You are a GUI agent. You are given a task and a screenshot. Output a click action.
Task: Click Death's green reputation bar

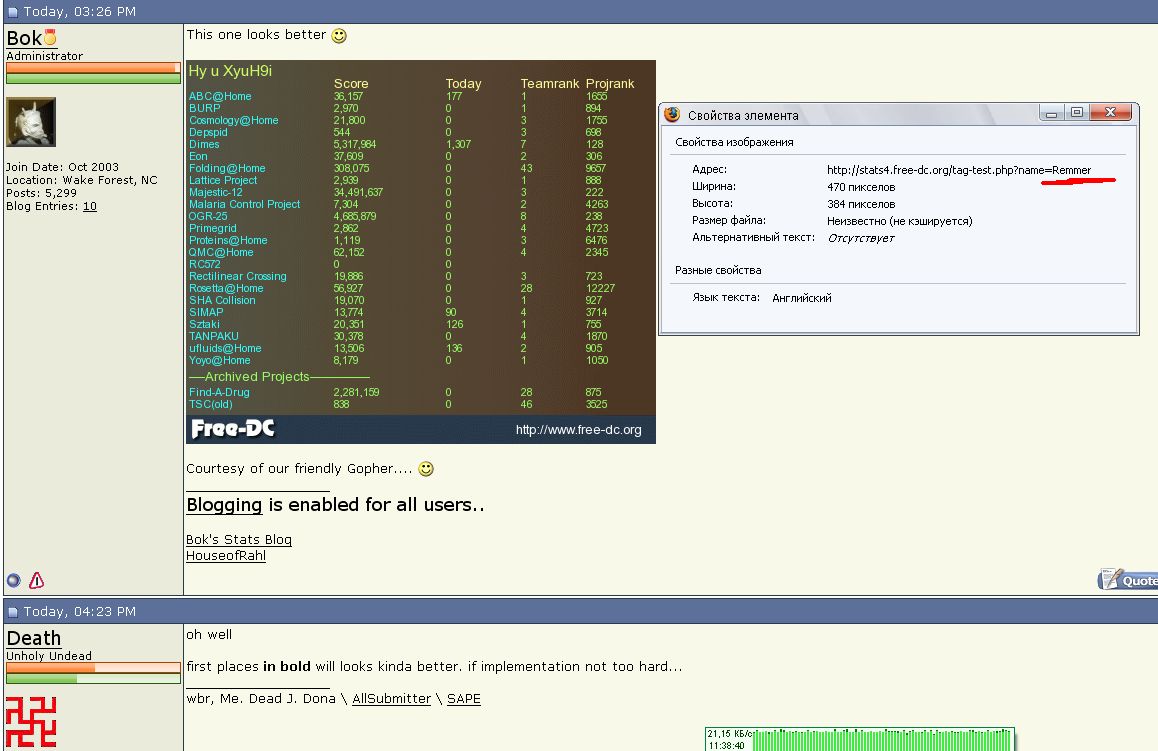[x=93, y=678]
